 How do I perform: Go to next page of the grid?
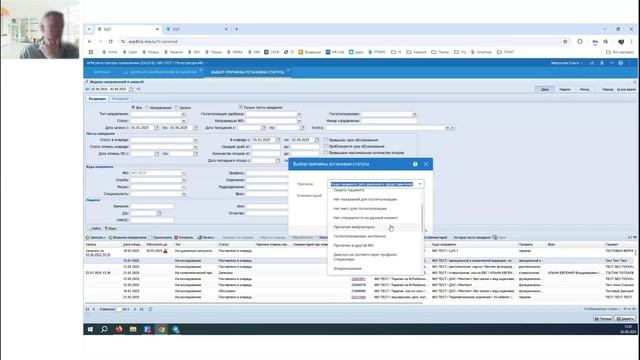pyautogui.click(x=135, y=309)
